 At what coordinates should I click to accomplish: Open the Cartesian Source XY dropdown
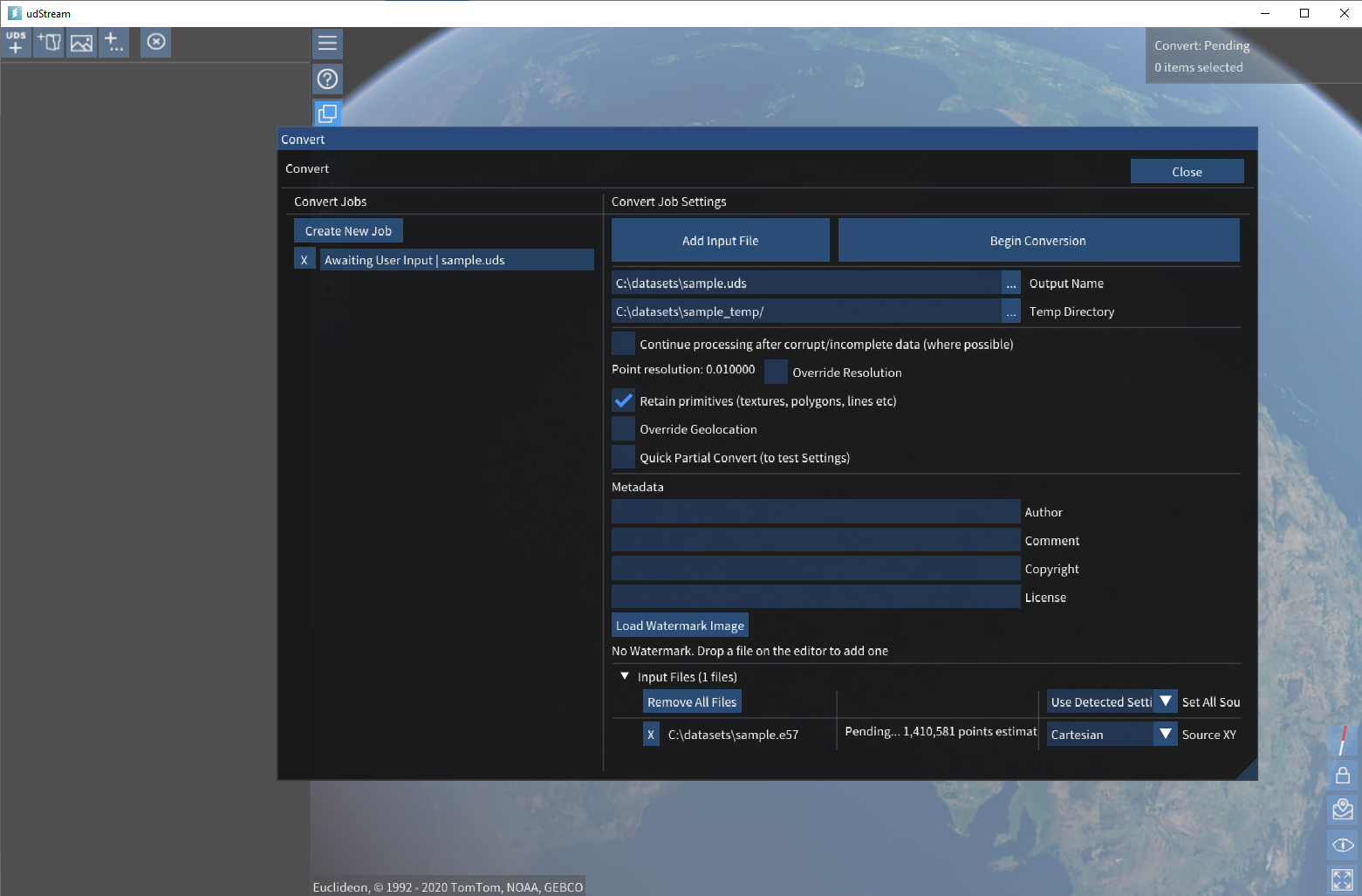tap(1112, 735)
